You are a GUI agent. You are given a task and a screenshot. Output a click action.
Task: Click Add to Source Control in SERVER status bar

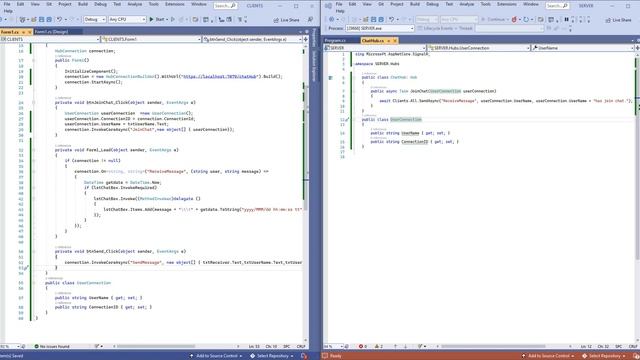(548, 356)
